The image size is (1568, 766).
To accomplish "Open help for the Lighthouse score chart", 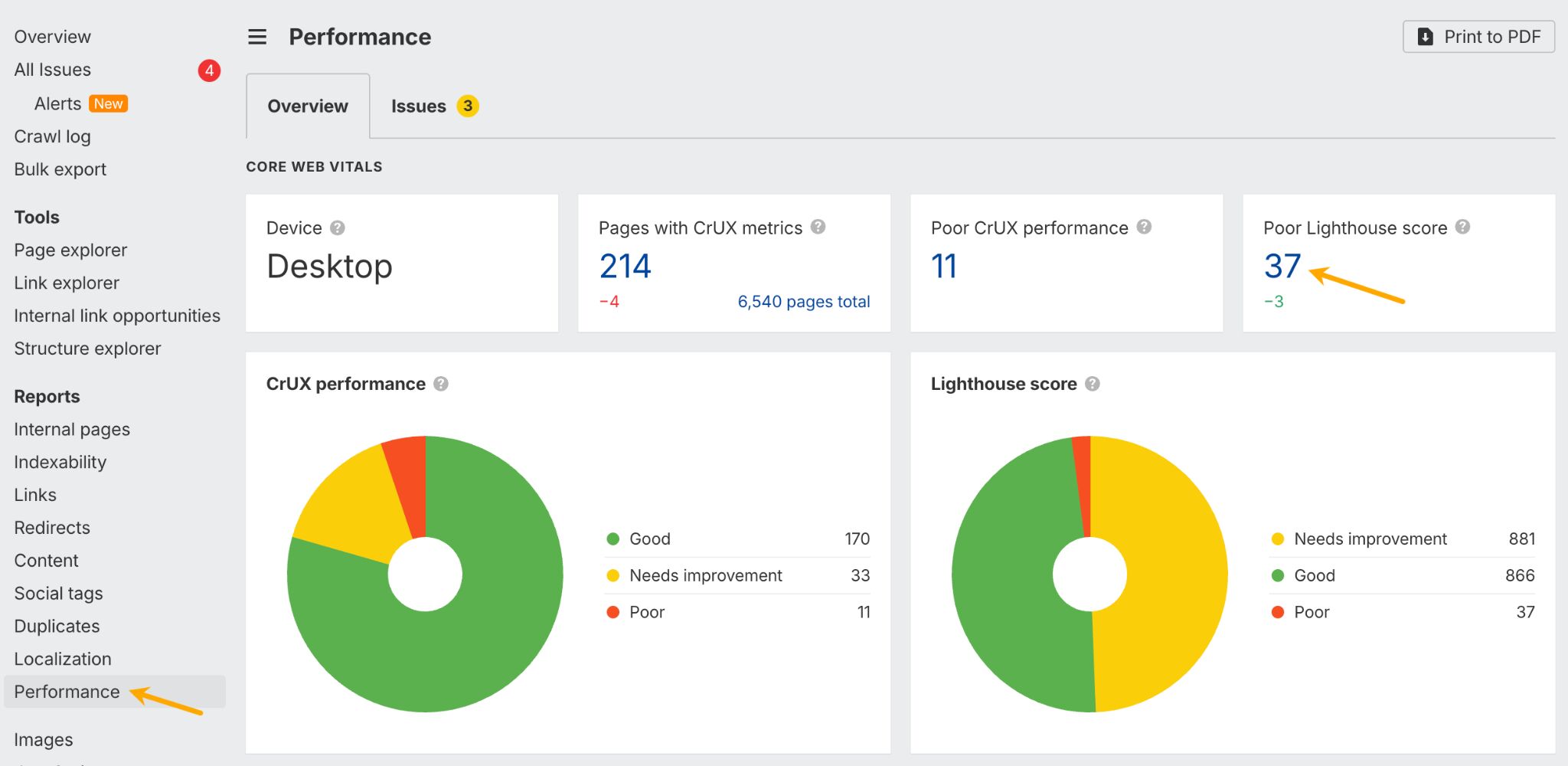I will (1093, 384).
